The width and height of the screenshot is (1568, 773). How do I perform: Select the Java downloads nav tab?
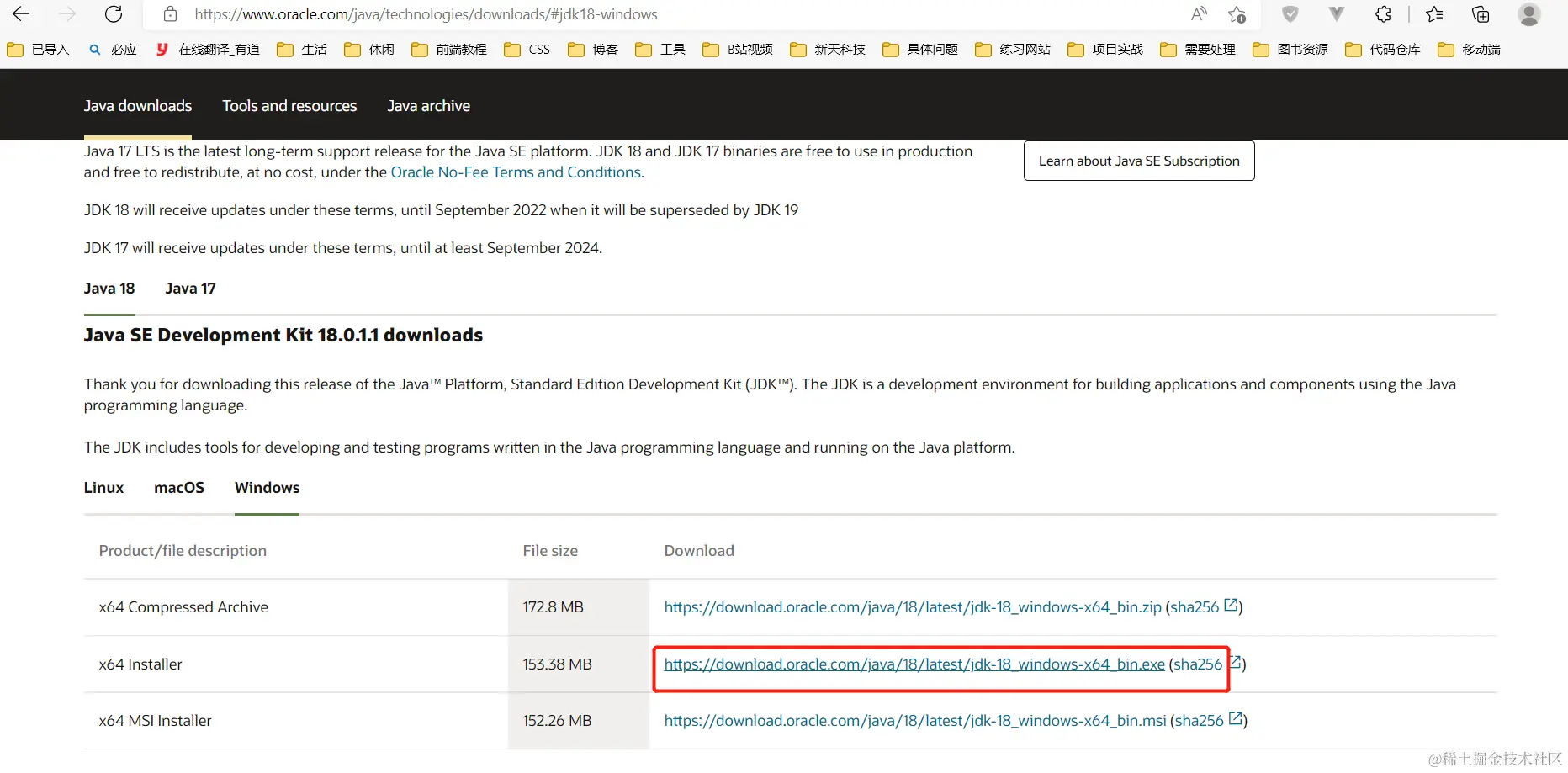click(x=138, y=106)
